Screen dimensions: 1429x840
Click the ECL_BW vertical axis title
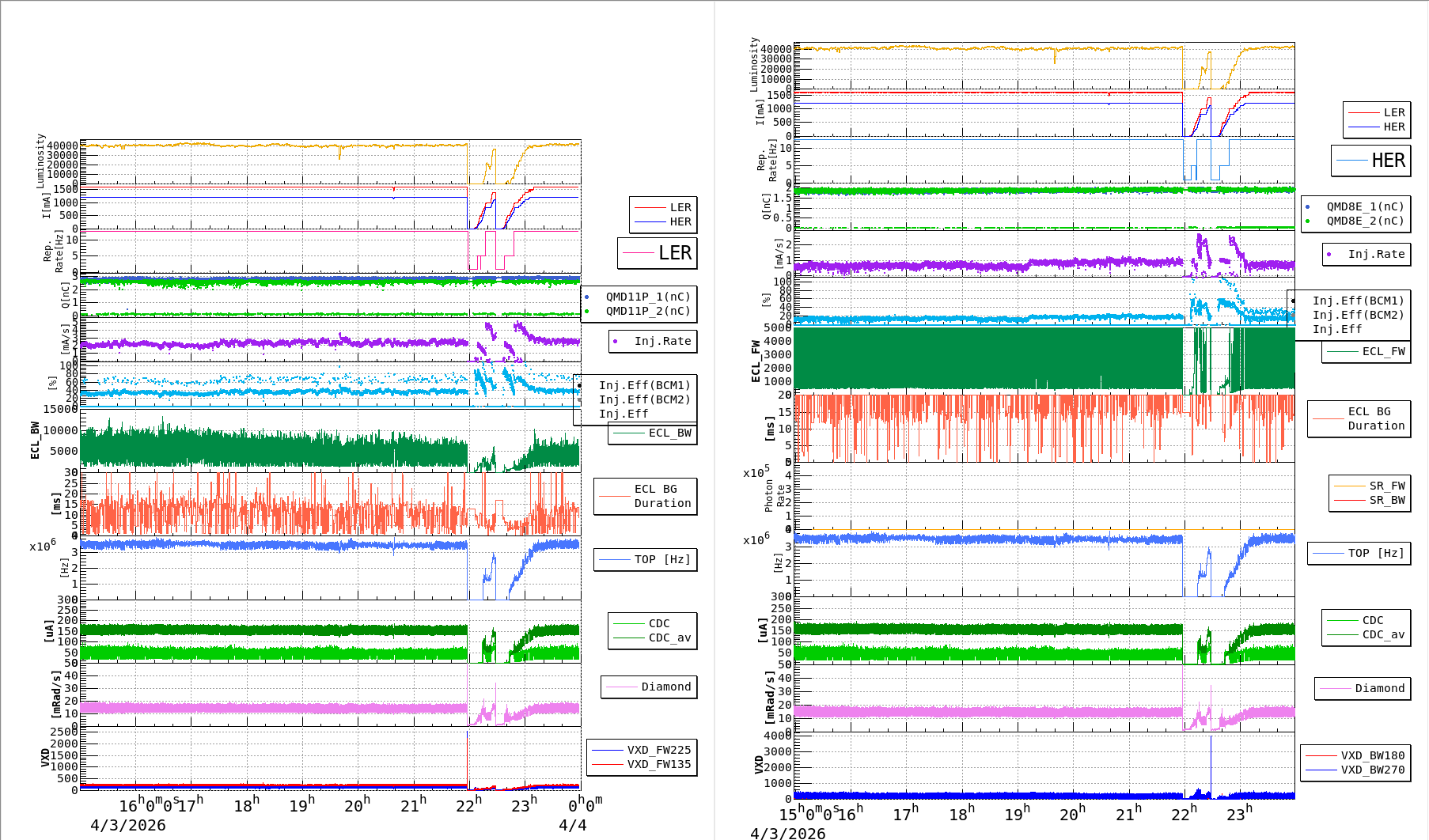(x=35, y=440)
